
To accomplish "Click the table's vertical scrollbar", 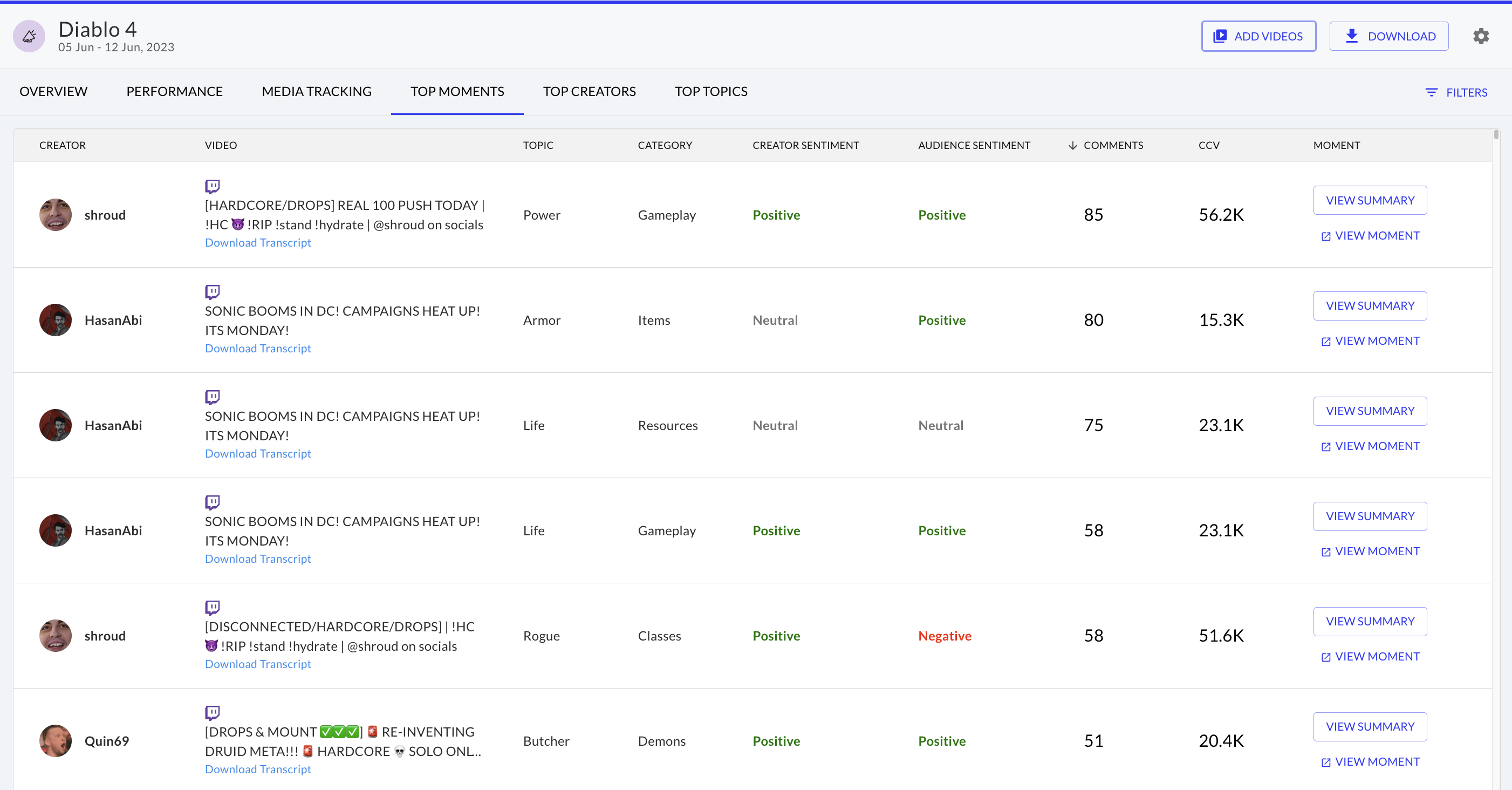I will [x=1496, y=134].
